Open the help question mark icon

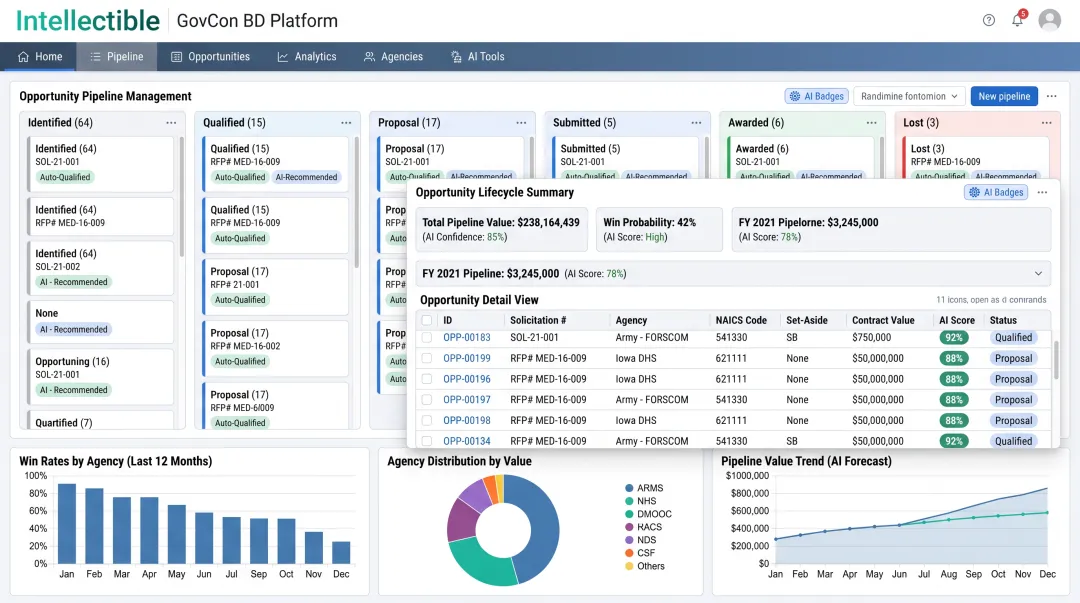(x=988, y=20)
